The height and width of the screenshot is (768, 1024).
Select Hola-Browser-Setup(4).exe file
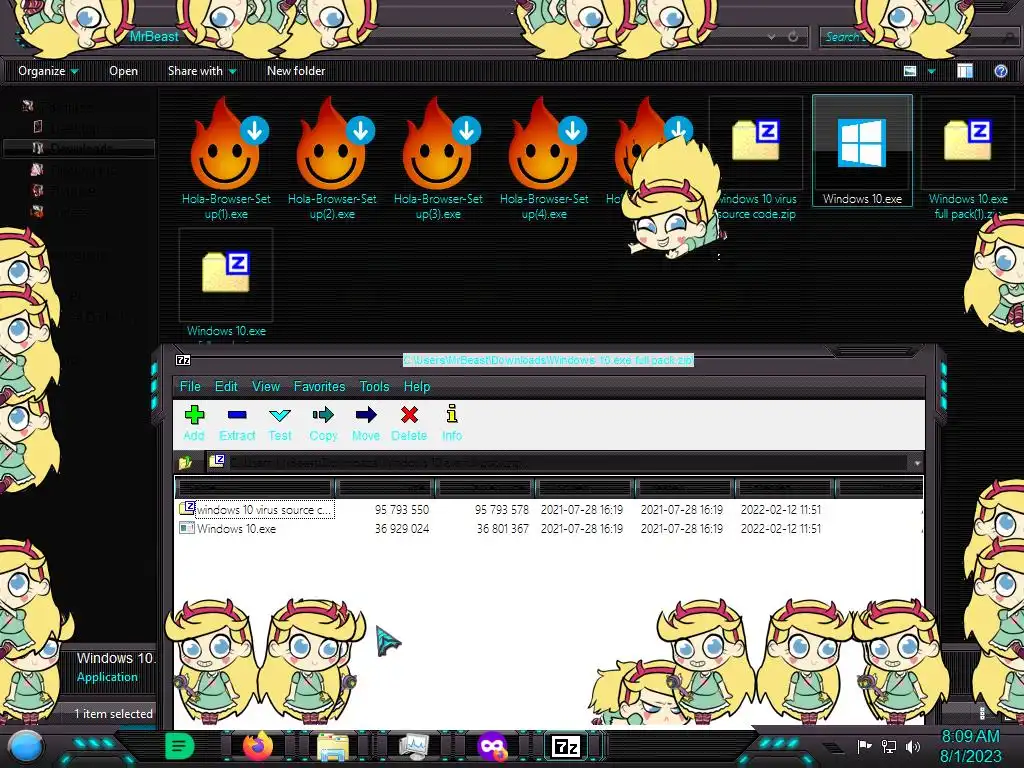[x=544, y=159]
